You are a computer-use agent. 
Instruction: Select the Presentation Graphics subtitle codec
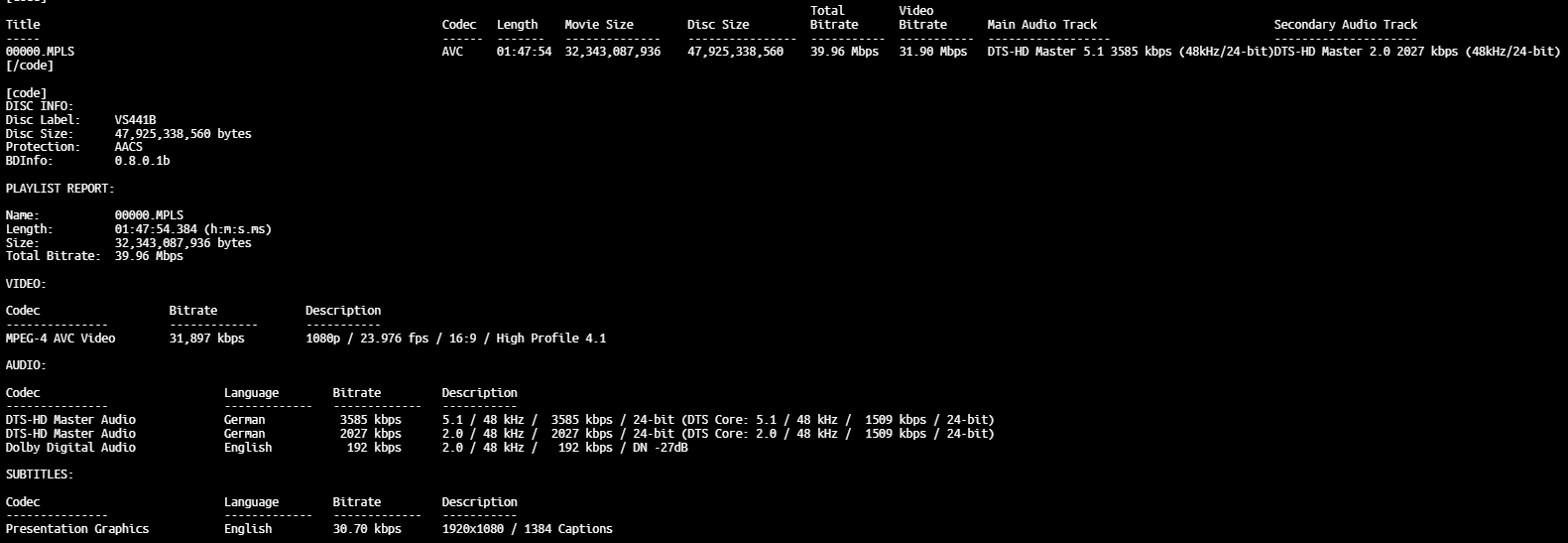point(77,529)
